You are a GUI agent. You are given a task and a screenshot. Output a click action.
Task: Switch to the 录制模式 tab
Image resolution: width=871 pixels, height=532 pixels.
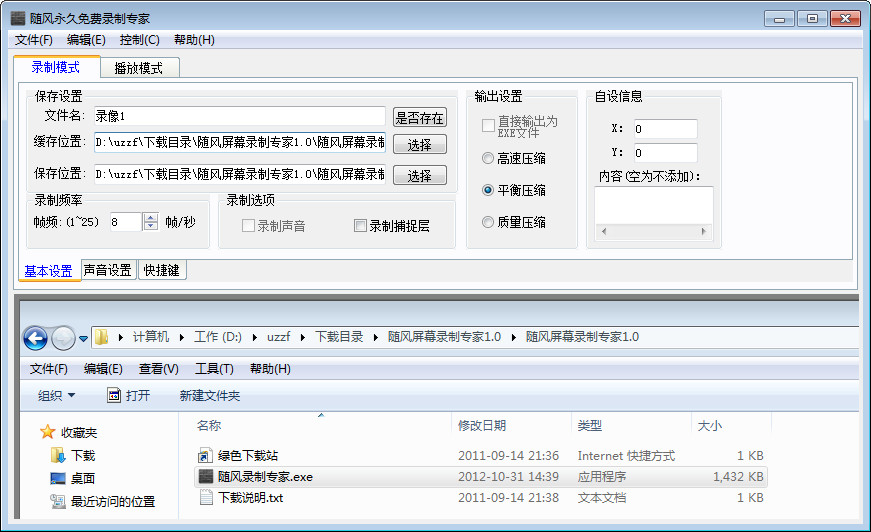click(56, 67)
